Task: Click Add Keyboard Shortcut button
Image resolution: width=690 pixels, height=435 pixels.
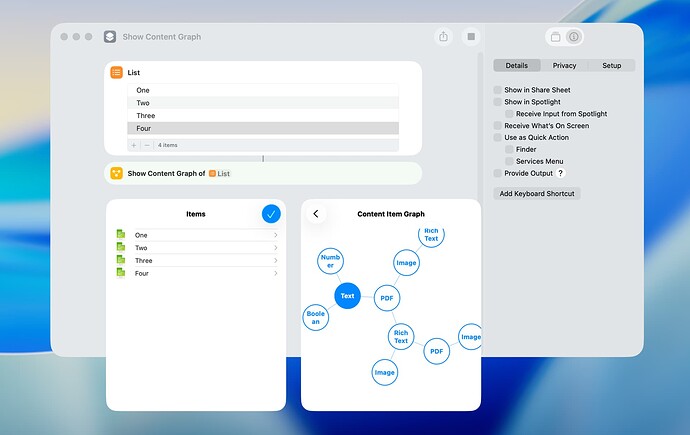Action: pyautogui.click(x=537, y=194)
